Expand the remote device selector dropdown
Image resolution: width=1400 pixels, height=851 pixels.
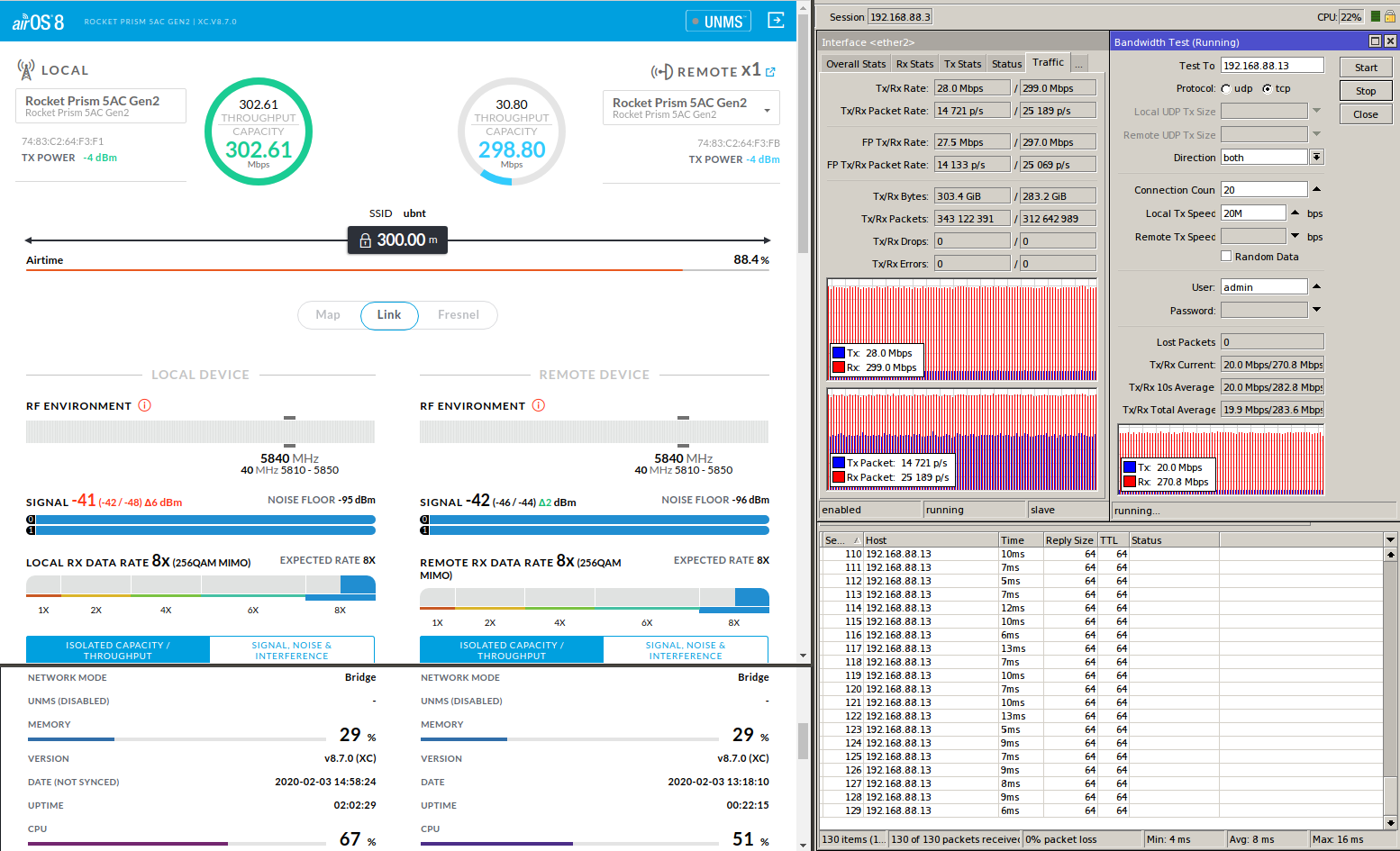coord(768,111)
